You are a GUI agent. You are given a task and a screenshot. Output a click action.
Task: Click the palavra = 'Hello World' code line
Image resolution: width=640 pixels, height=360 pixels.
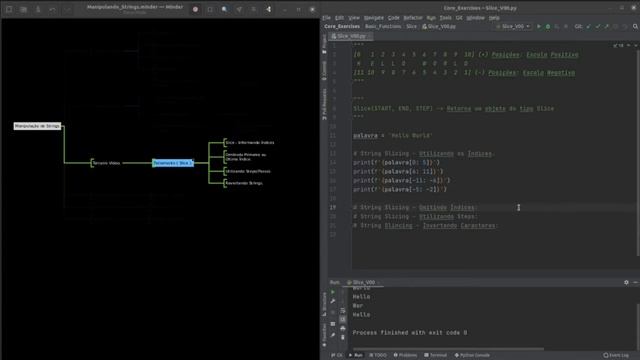393,135
